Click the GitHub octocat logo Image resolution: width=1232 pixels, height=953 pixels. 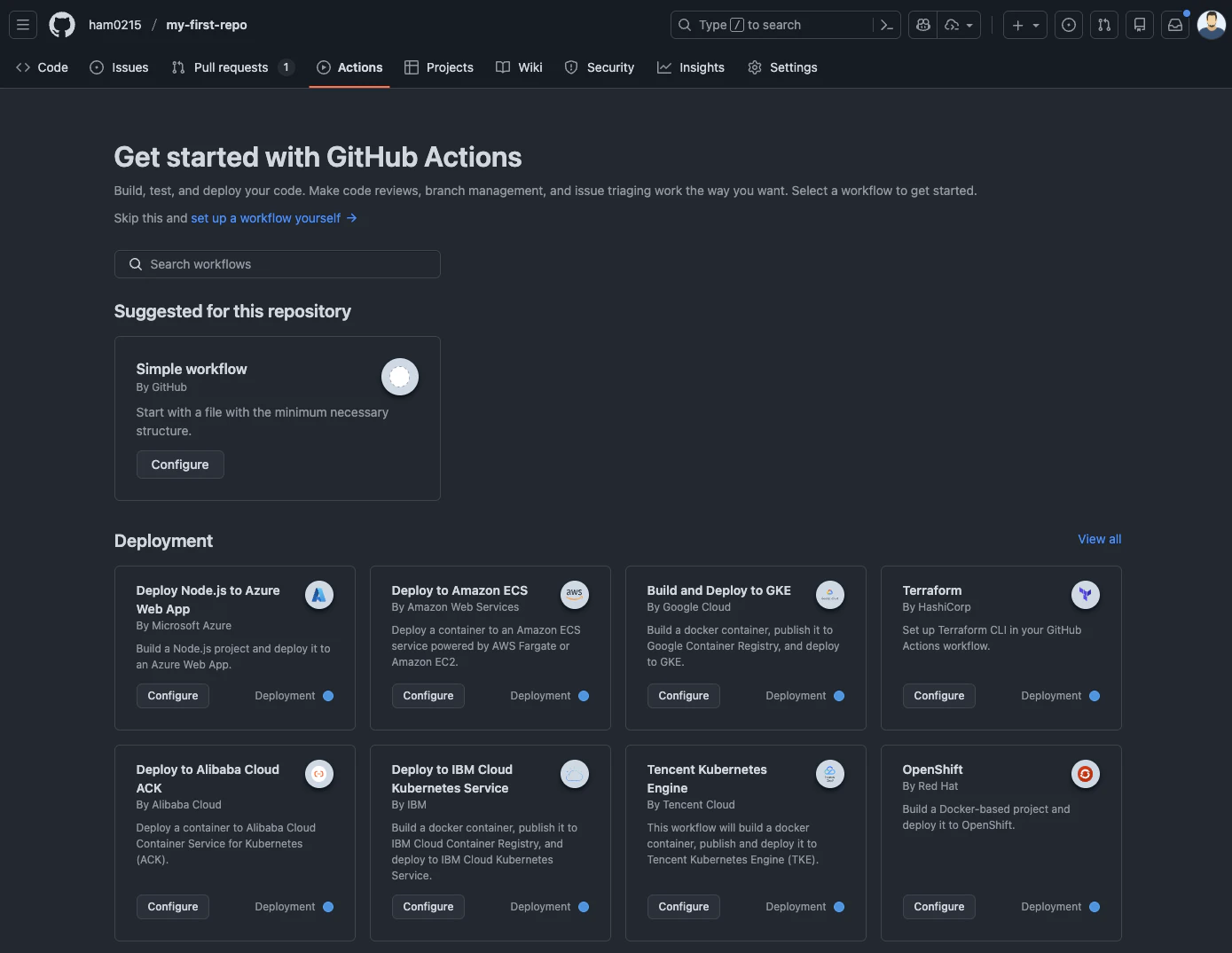62,25
